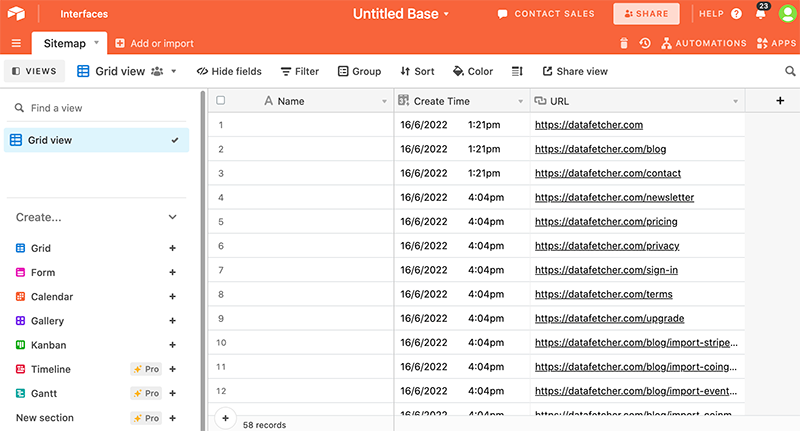Viewport: 800px width, 431px height.
Task: Open the Color menu
Action: [x=473, y=71]
